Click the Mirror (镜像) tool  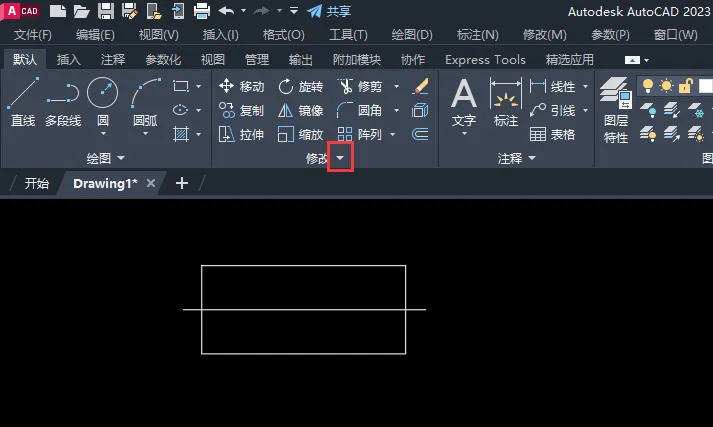tap(301, 110)
